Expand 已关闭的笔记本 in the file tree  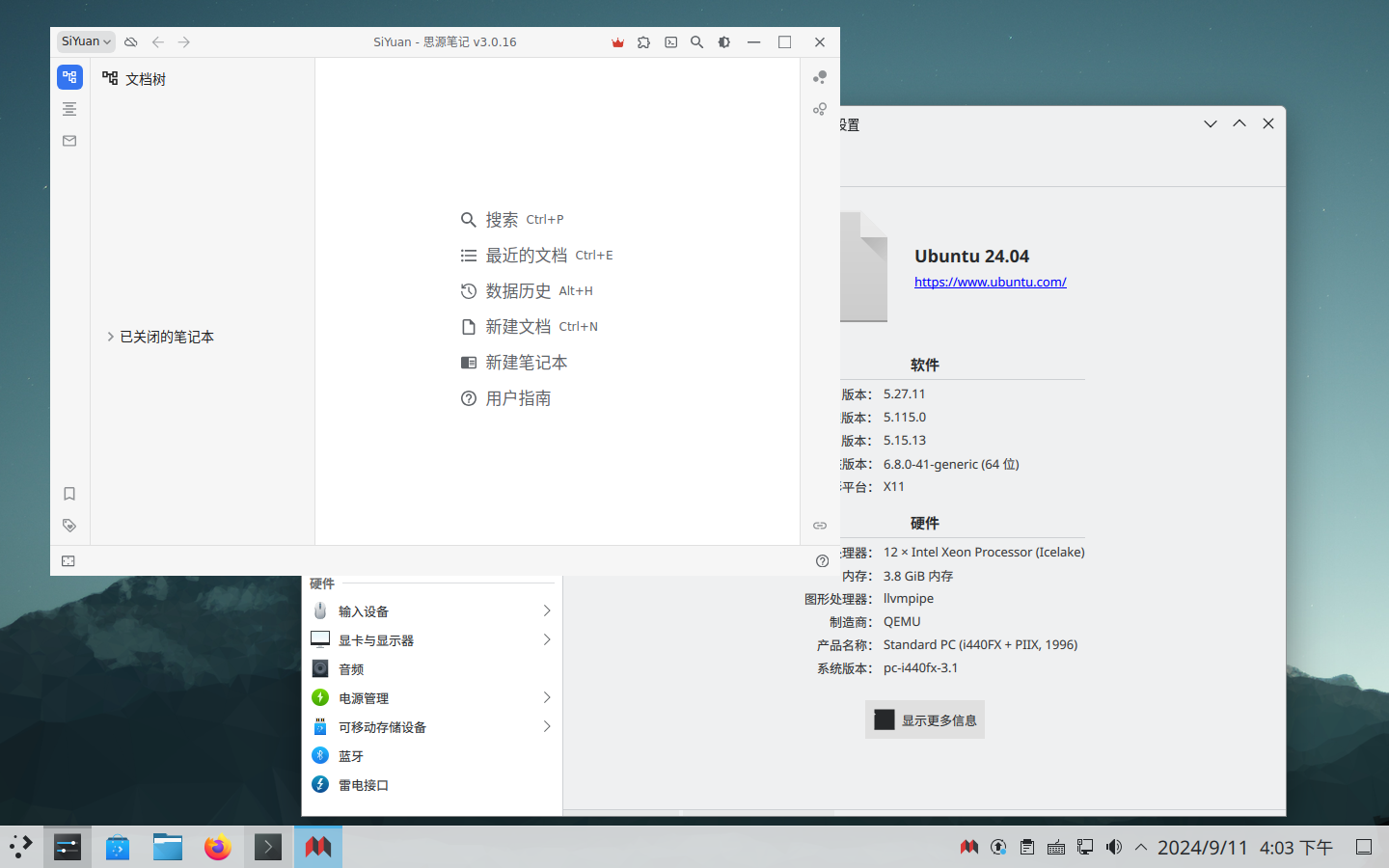(x=110, y=337)
